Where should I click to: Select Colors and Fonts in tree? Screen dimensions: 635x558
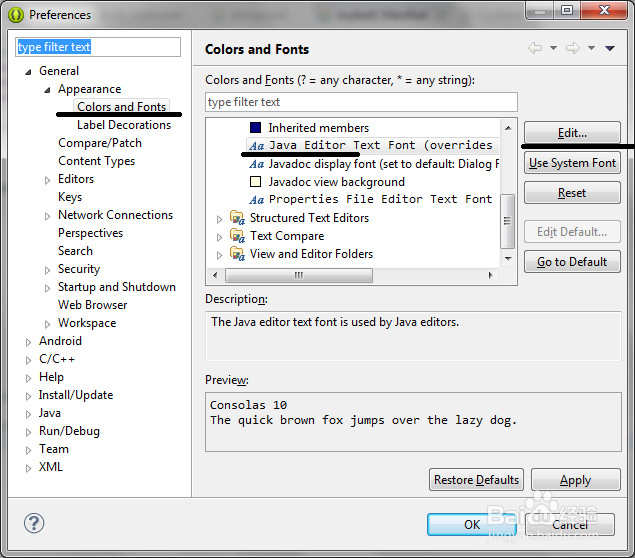[x=121, y=106]
